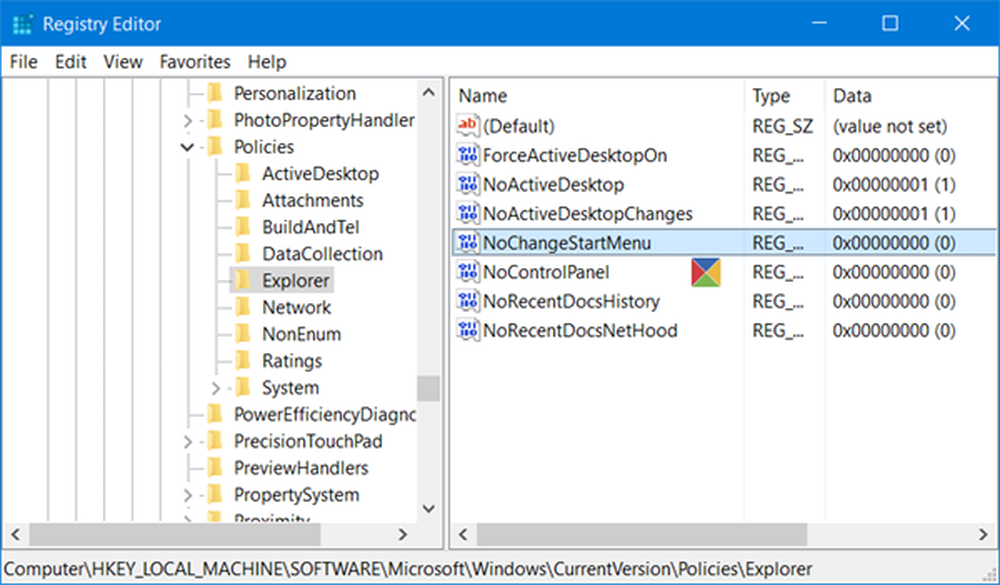Click the NoChangeStartMenu DWORD icon

(x=467, y=242)
